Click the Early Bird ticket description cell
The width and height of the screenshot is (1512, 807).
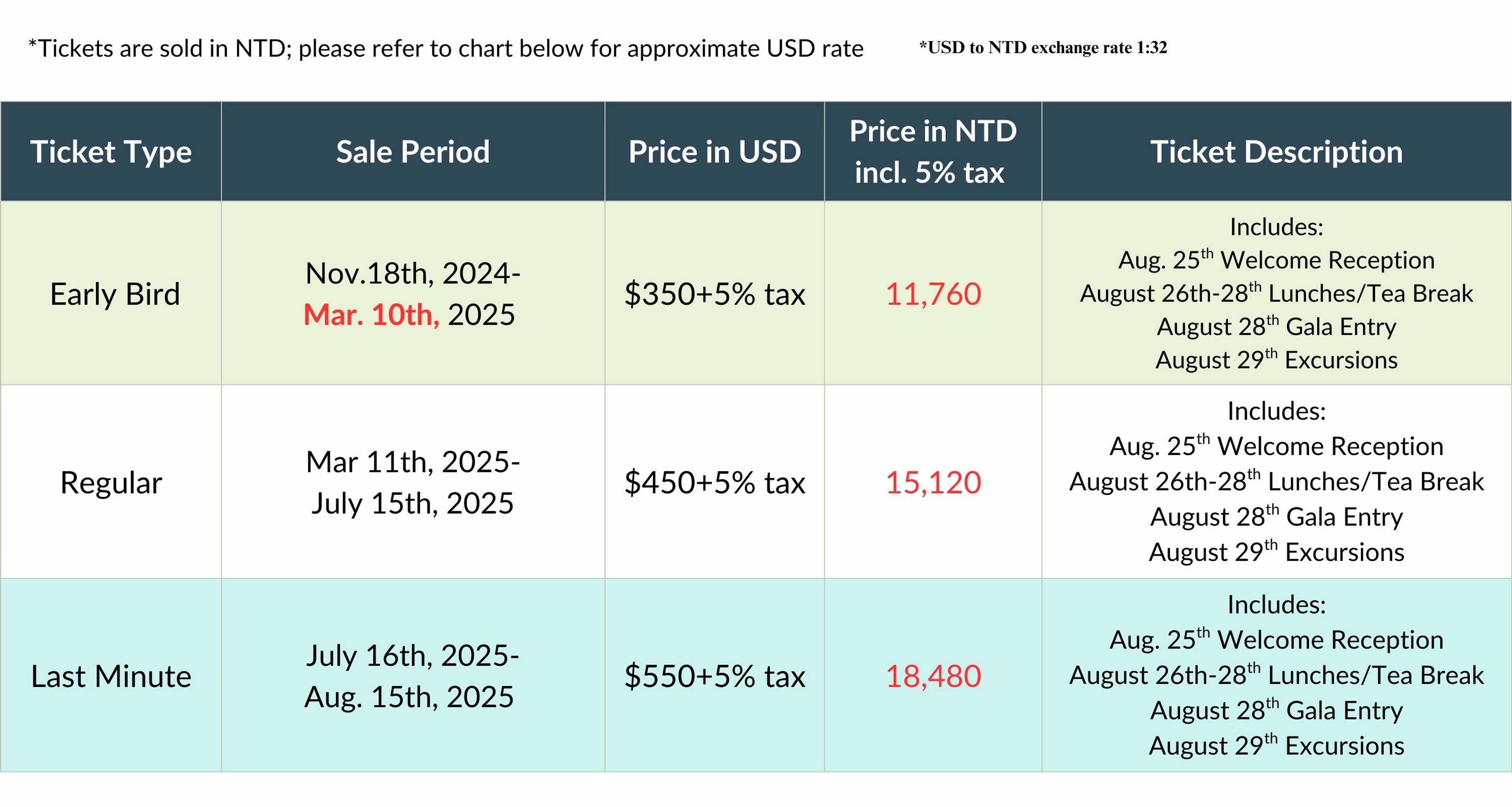click(x=1276, y=293)
